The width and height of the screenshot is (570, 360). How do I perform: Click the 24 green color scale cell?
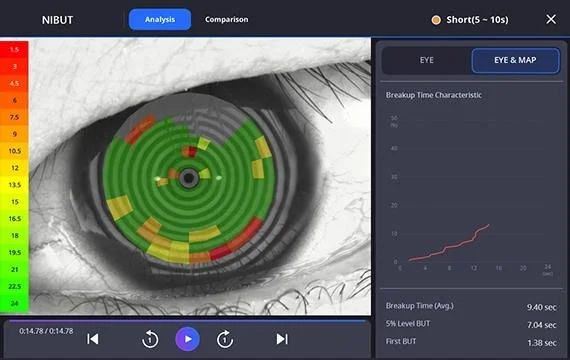[14, 303]
